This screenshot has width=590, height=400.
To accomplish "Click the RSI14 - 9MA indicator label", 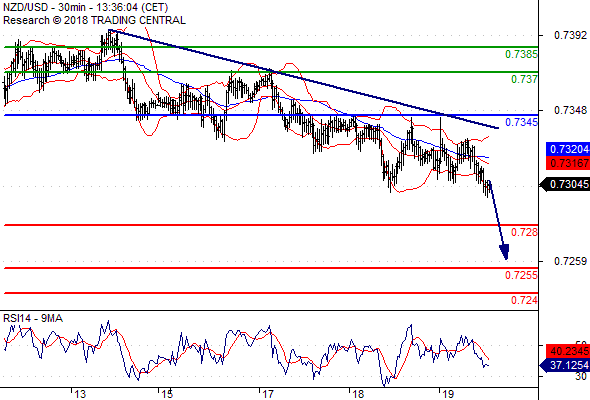I will pos(33,318).
